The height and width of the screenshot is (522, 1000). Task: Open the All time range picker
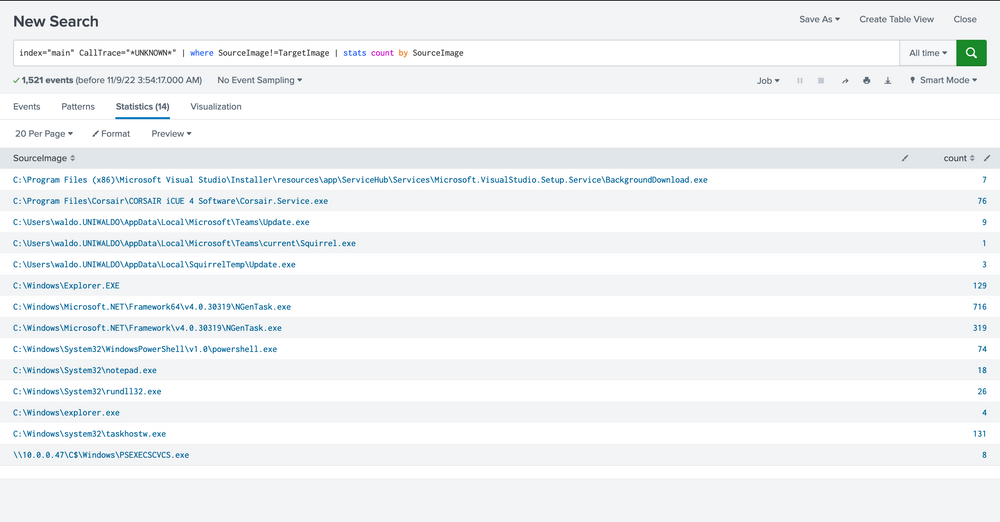pos(927,53)
